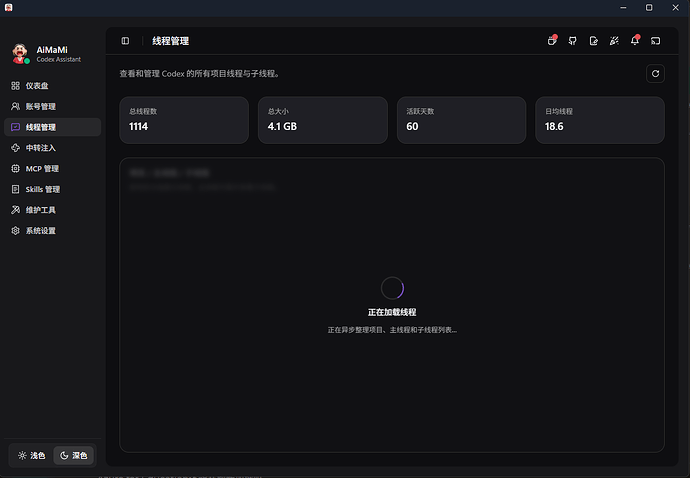The width and height of the screenshot is (690, 478).
Task: Click the screen cast icon in the header
Action: tap(655, 41)
